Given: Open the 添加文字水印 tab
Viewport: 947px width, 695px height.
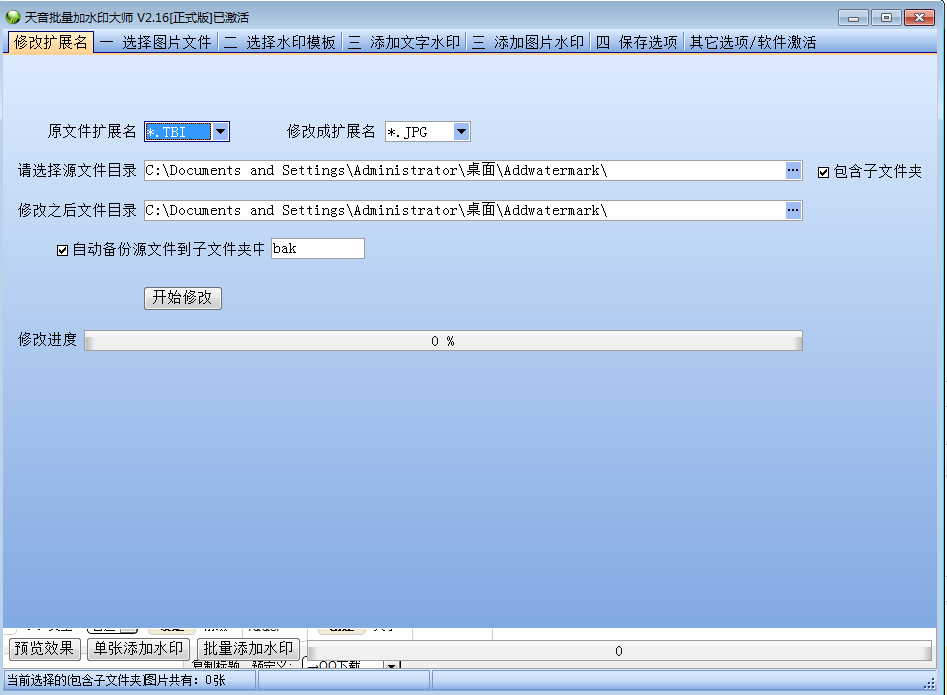Looking at the screenshot, I should coord(404,42).
